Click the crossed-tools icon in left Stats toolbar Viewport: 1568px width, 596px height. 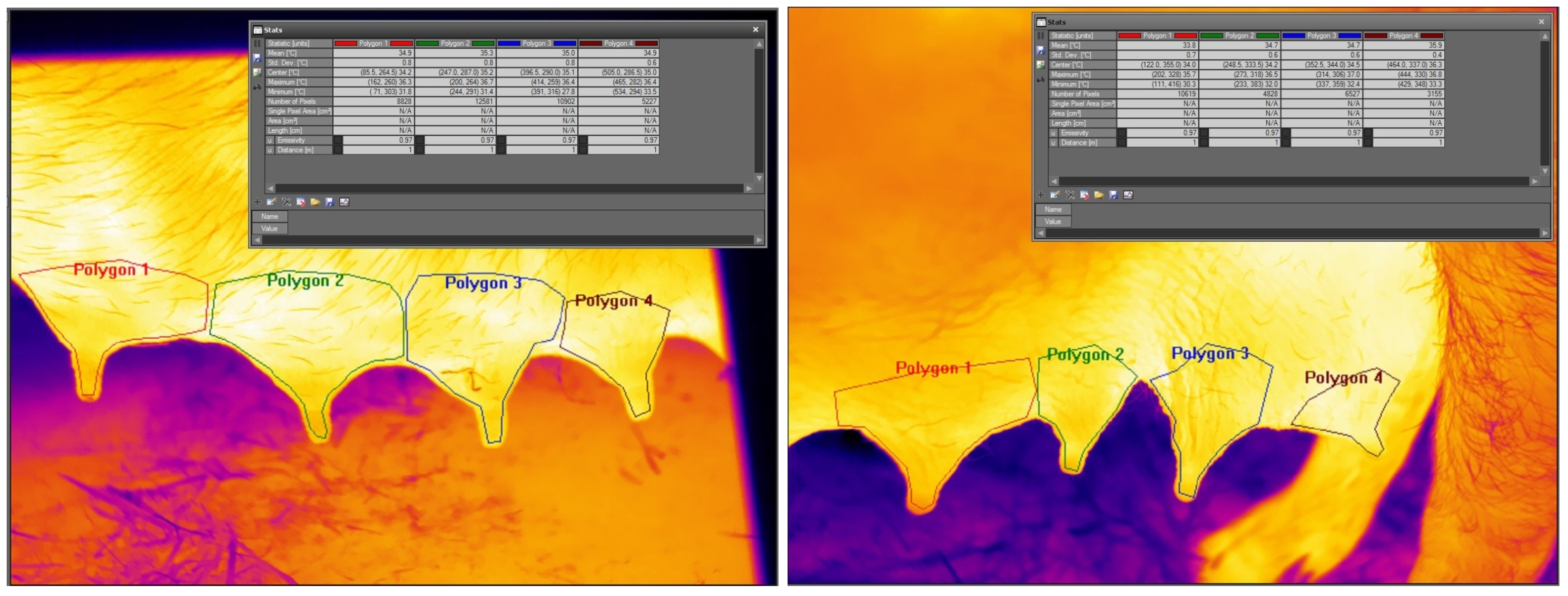click(x=286, y=202)
